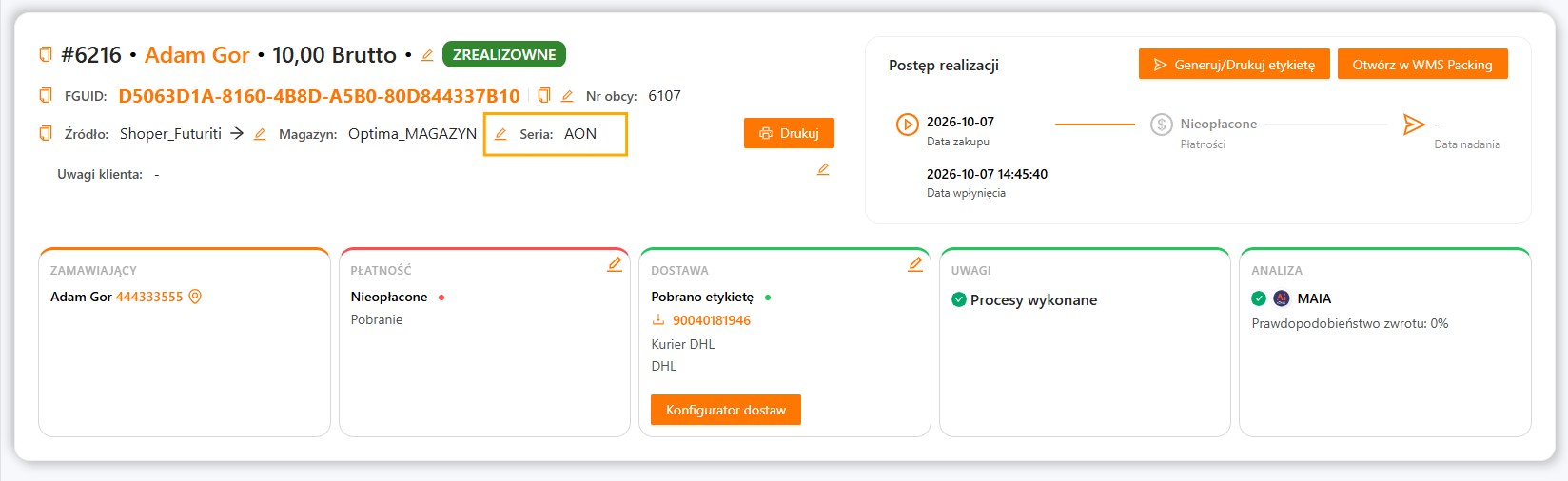Click the ZREALIZOWNE status badge
Image resolution: width=1568 pixels, height=481 pixels.
tap(504, 54)
